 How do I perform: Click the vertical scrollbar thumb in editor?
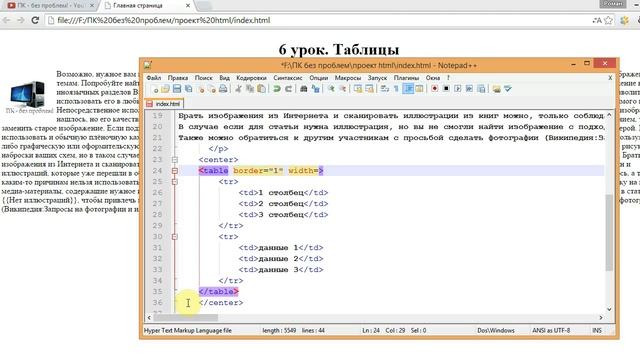(x=609, y=233)
